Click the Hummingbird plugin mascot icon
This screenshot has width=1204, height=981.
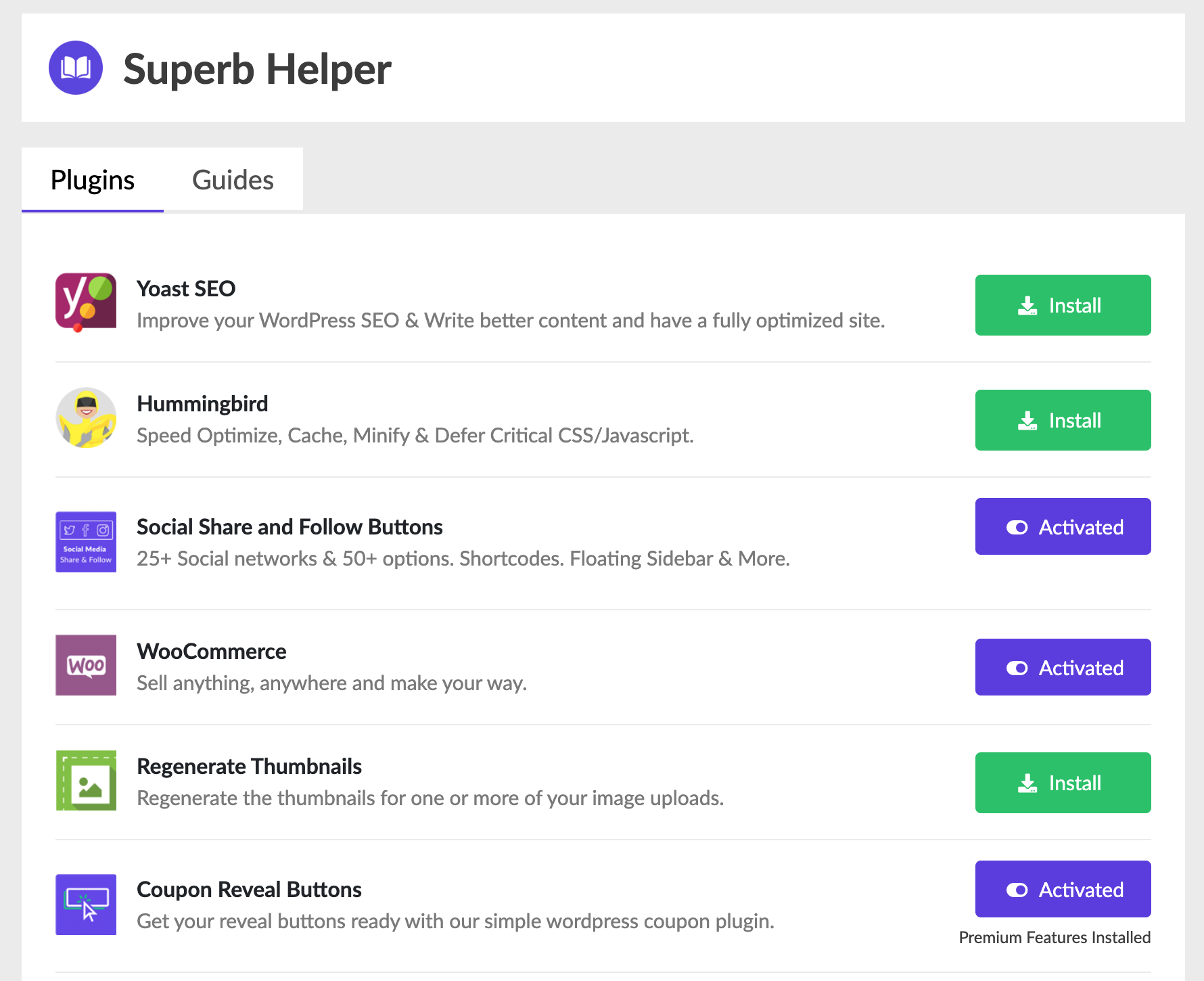coord(86,417)
